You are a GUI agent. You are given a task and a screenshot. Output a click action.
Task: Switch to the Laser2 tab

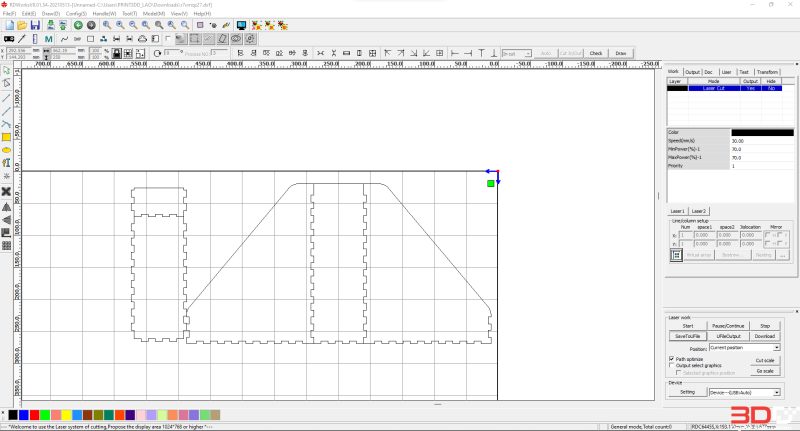698,211
